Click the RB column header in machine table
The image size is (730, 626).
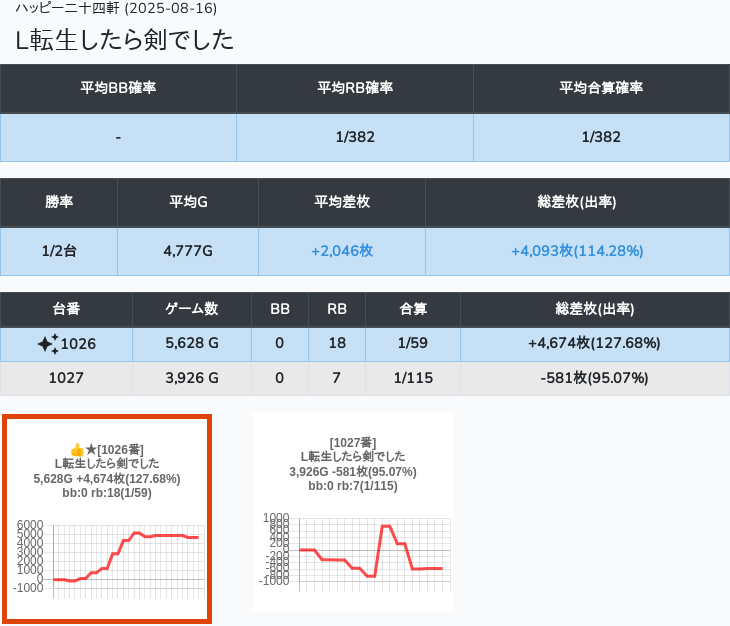[337, 309]
